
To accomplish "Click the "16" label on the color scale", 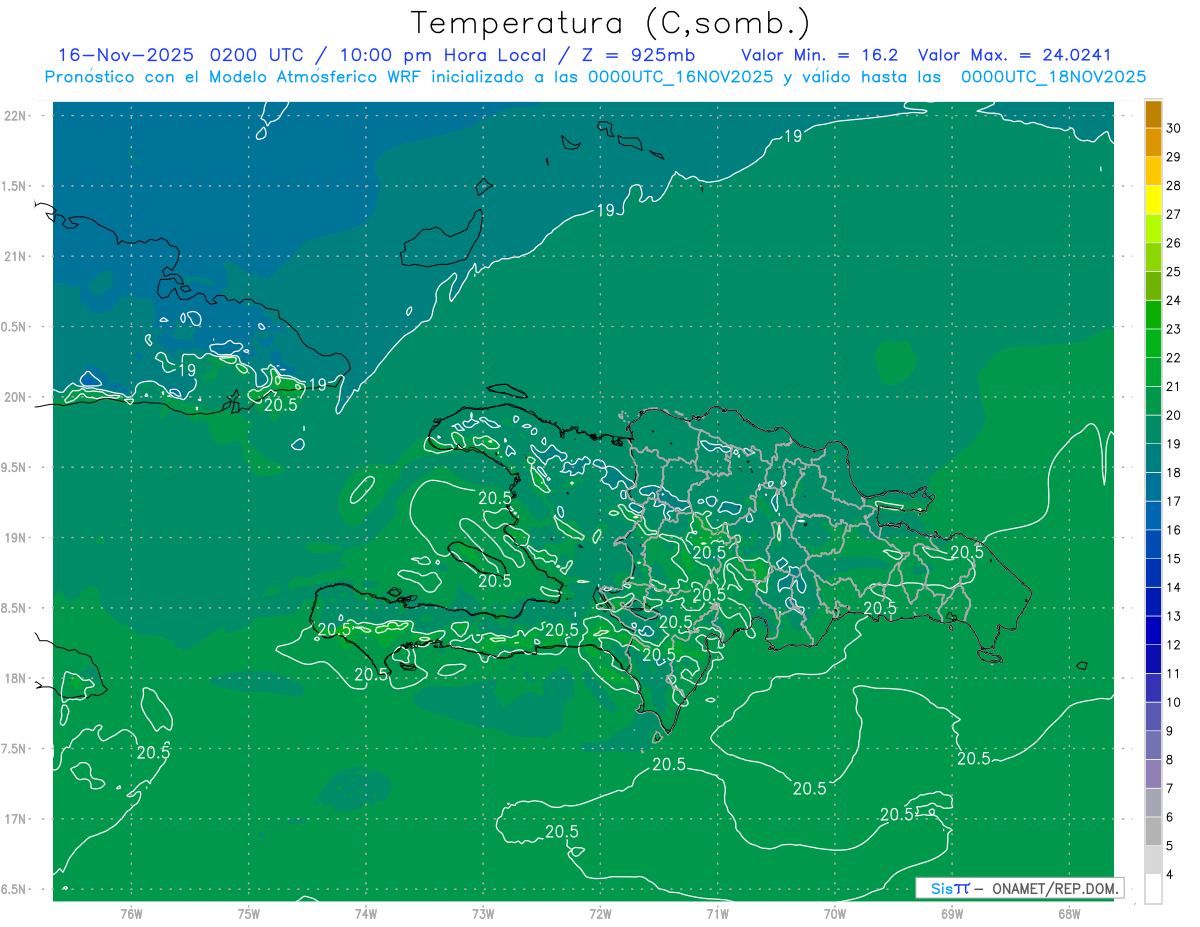I will pyautogui.click(x=1173, y=530).
